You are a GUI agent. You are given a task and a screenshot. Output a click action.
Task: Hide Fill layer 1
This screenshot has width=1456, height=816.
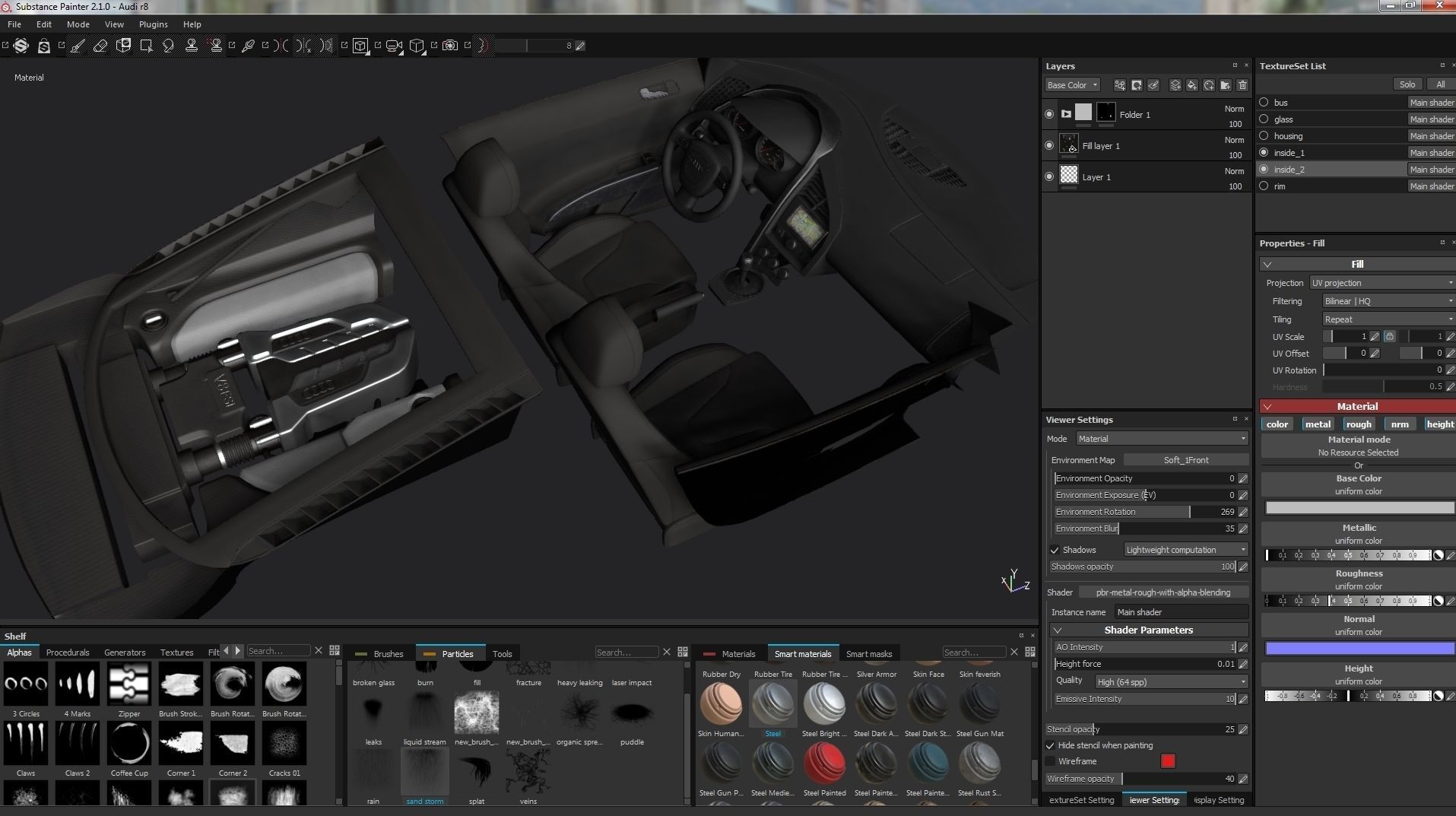(x=1049, y=145)
